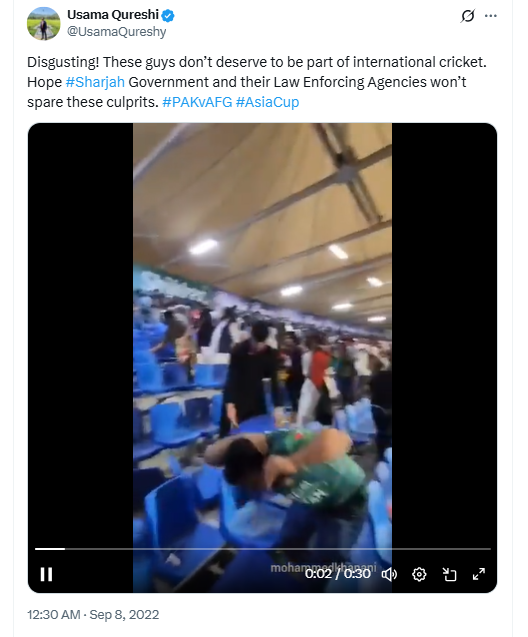
Task: Expand video to fullscreen
Action: [x=479, y=574]
